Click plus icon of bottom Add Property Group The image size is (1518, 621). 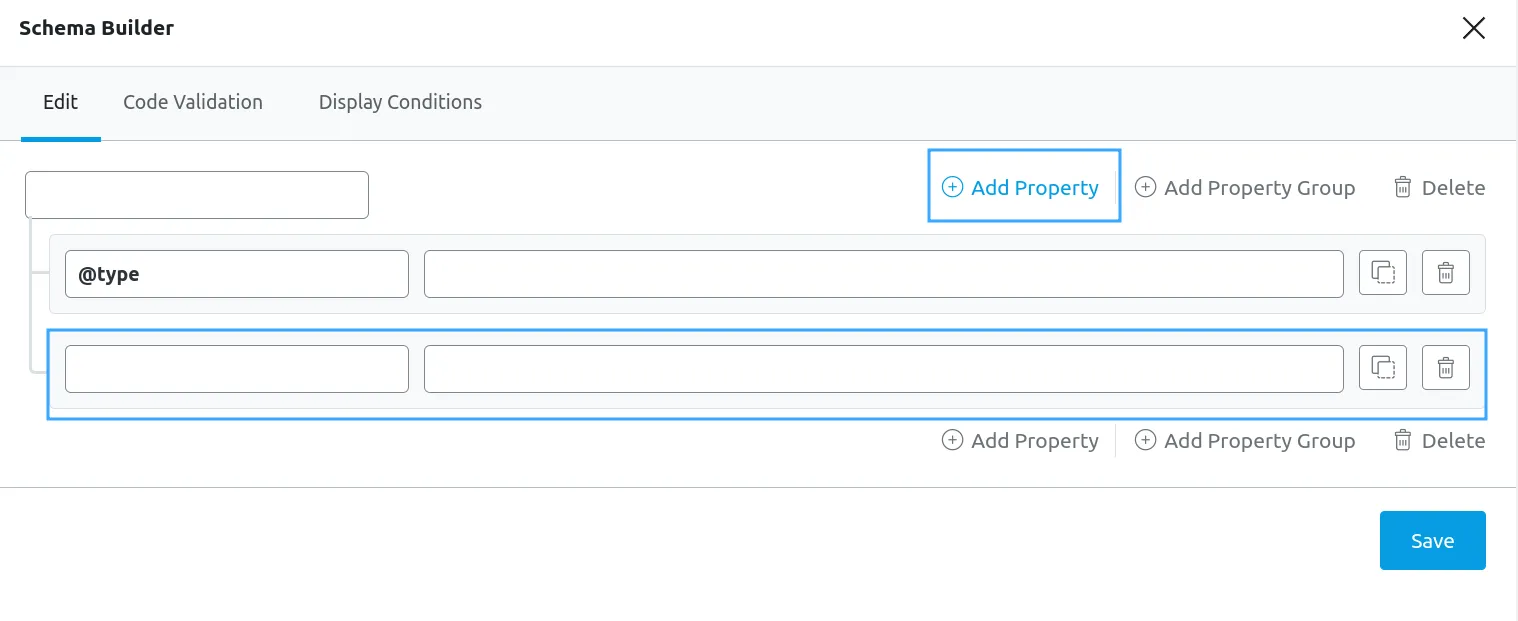tap(1146, 440)
